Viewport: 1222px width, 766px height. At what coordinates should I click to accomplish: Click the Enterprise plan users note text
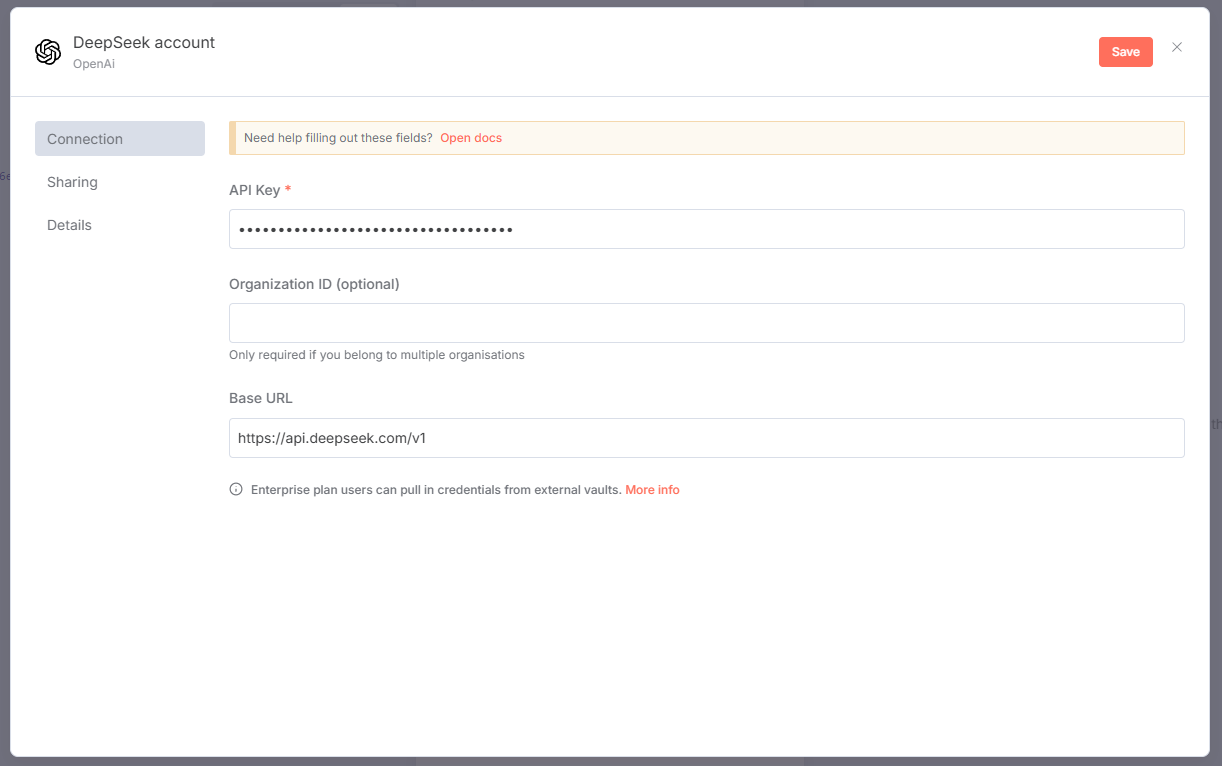436,490
